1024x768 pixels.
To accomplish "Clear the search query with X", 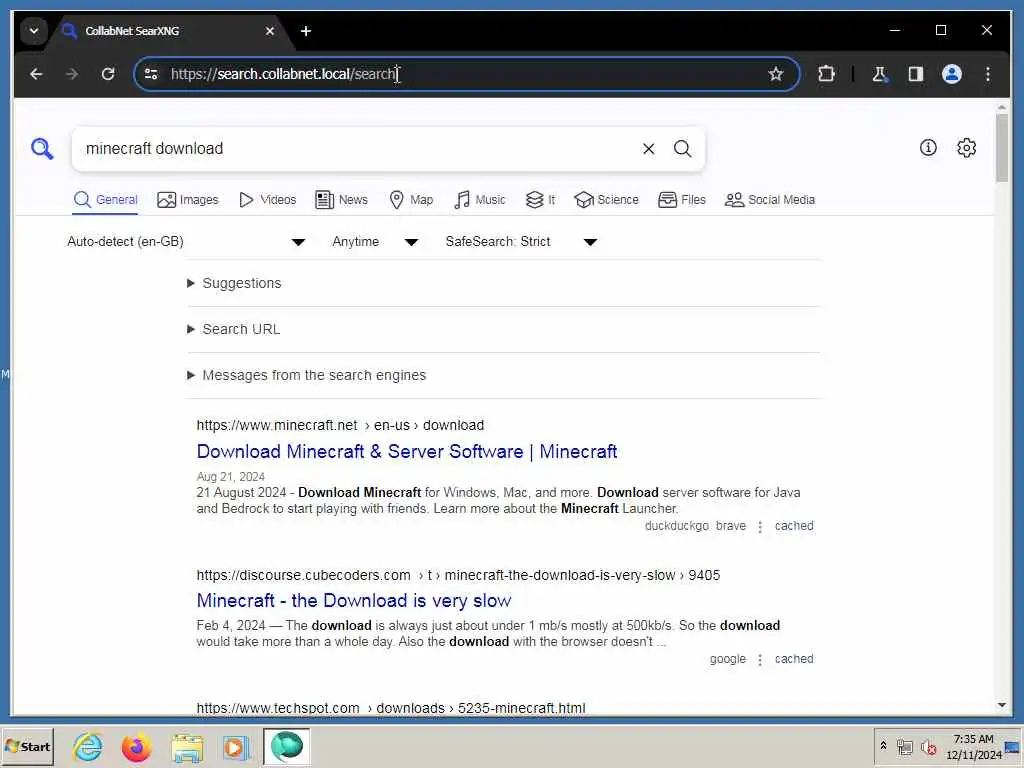I will 648,149.
